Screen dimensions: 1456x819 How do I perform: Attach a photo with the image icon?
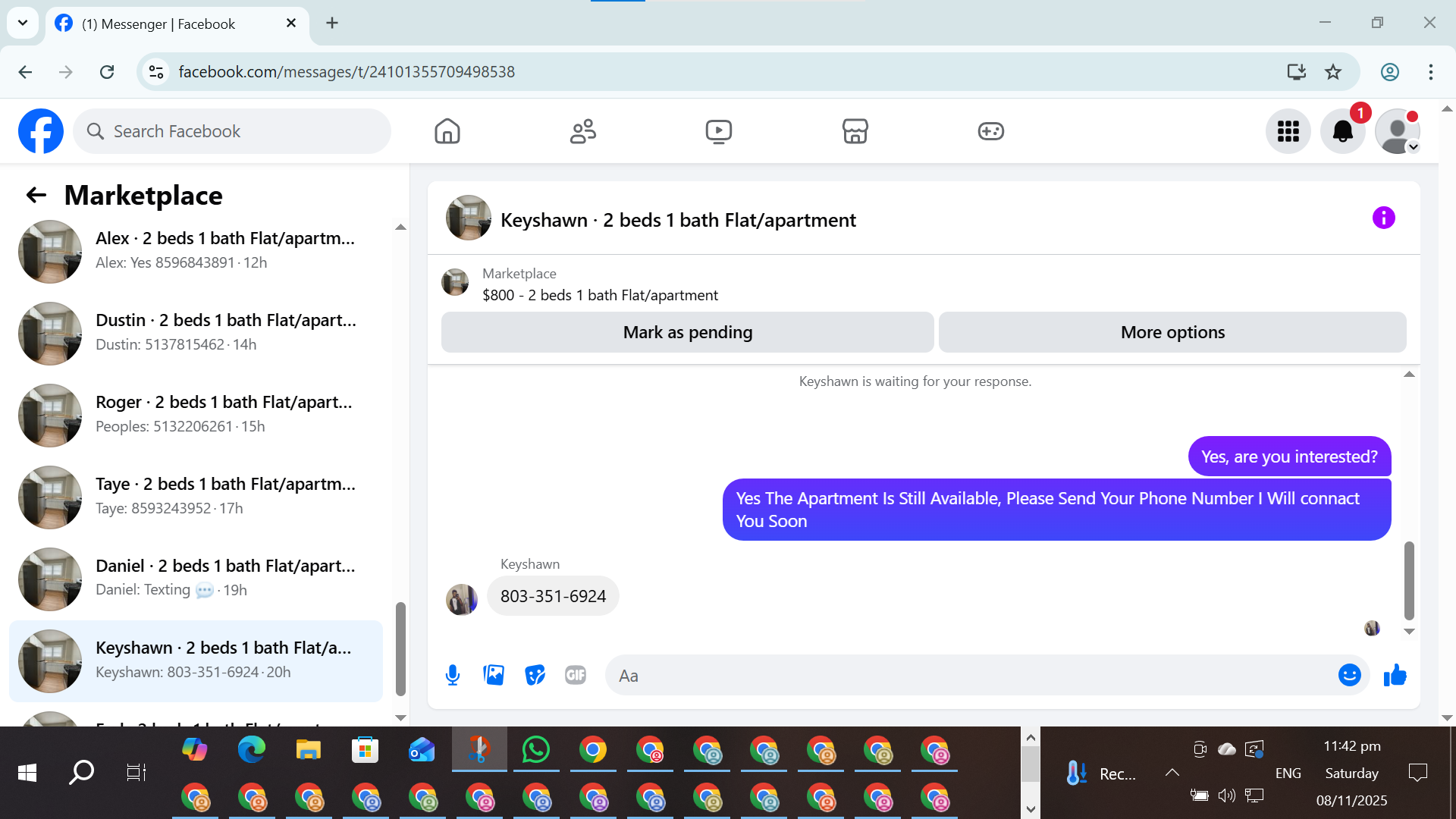pyautogui.click(x=494, y=675)
